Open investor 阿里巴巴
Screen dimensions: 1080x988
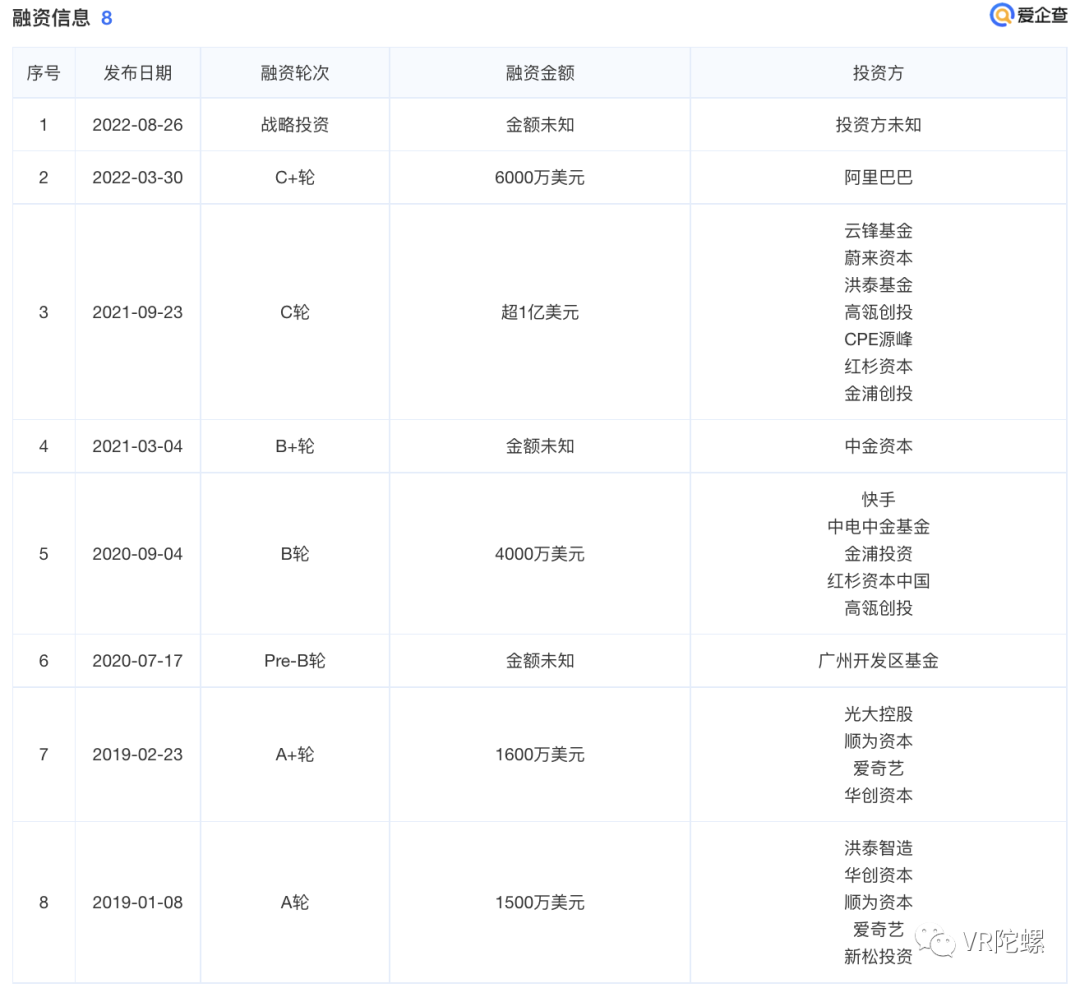tap(878, 178)
